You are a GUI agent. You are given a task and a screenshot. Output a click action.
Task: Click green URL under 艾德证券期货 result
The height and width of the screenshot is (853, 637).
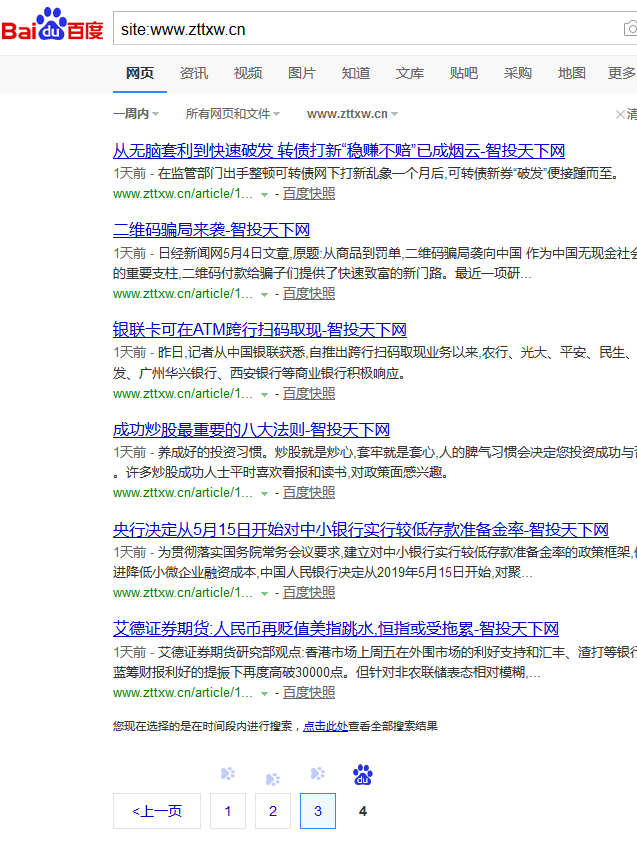(x=183, y=693)
